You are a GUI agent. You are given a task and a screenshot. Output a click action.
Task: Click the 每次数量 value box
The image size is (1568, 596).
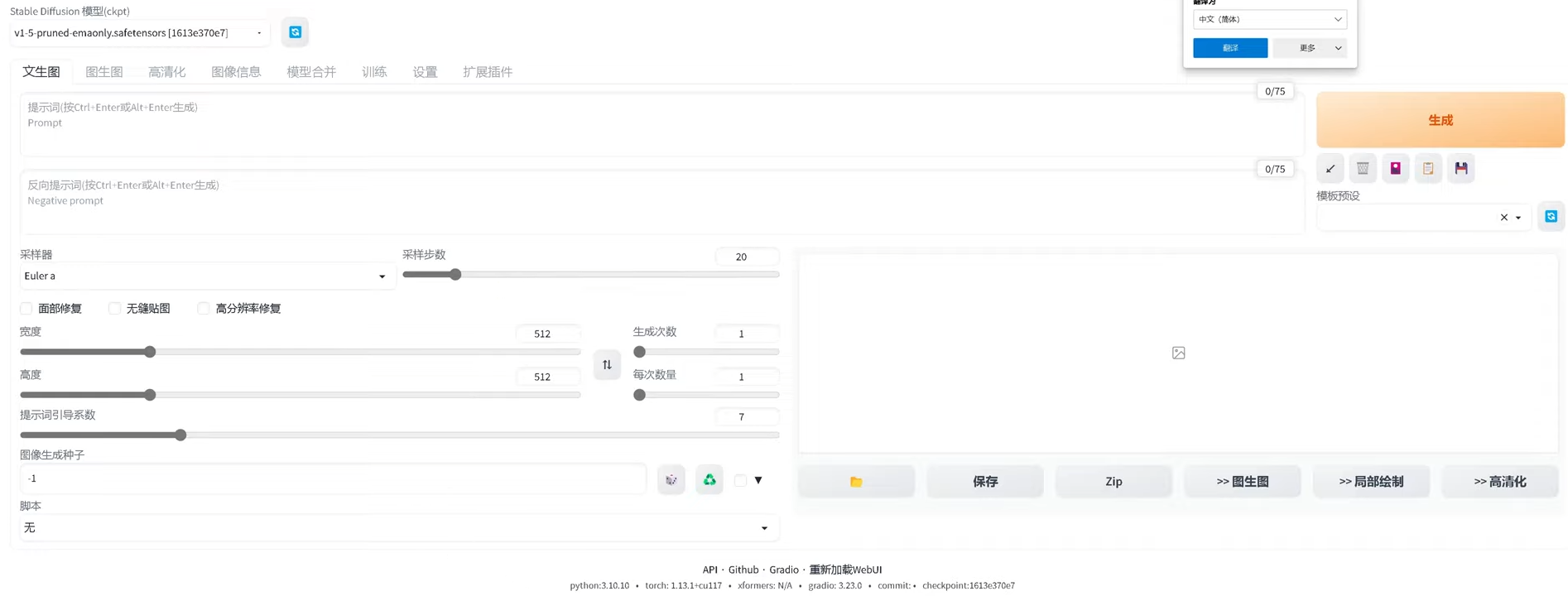(x=746, y=377)
